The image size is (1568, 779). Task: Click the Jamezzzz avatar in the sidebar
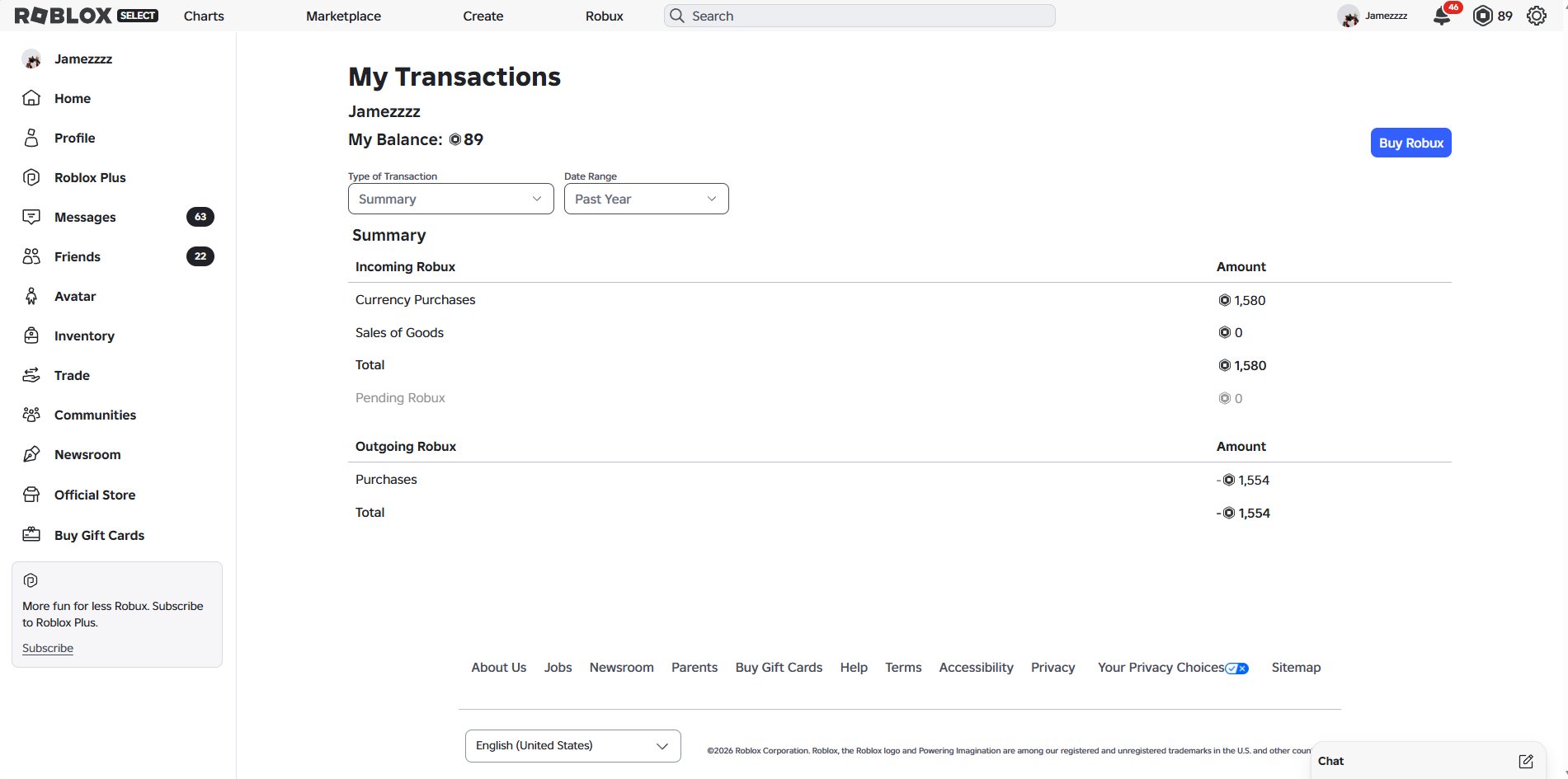click(x=31, y=59)
